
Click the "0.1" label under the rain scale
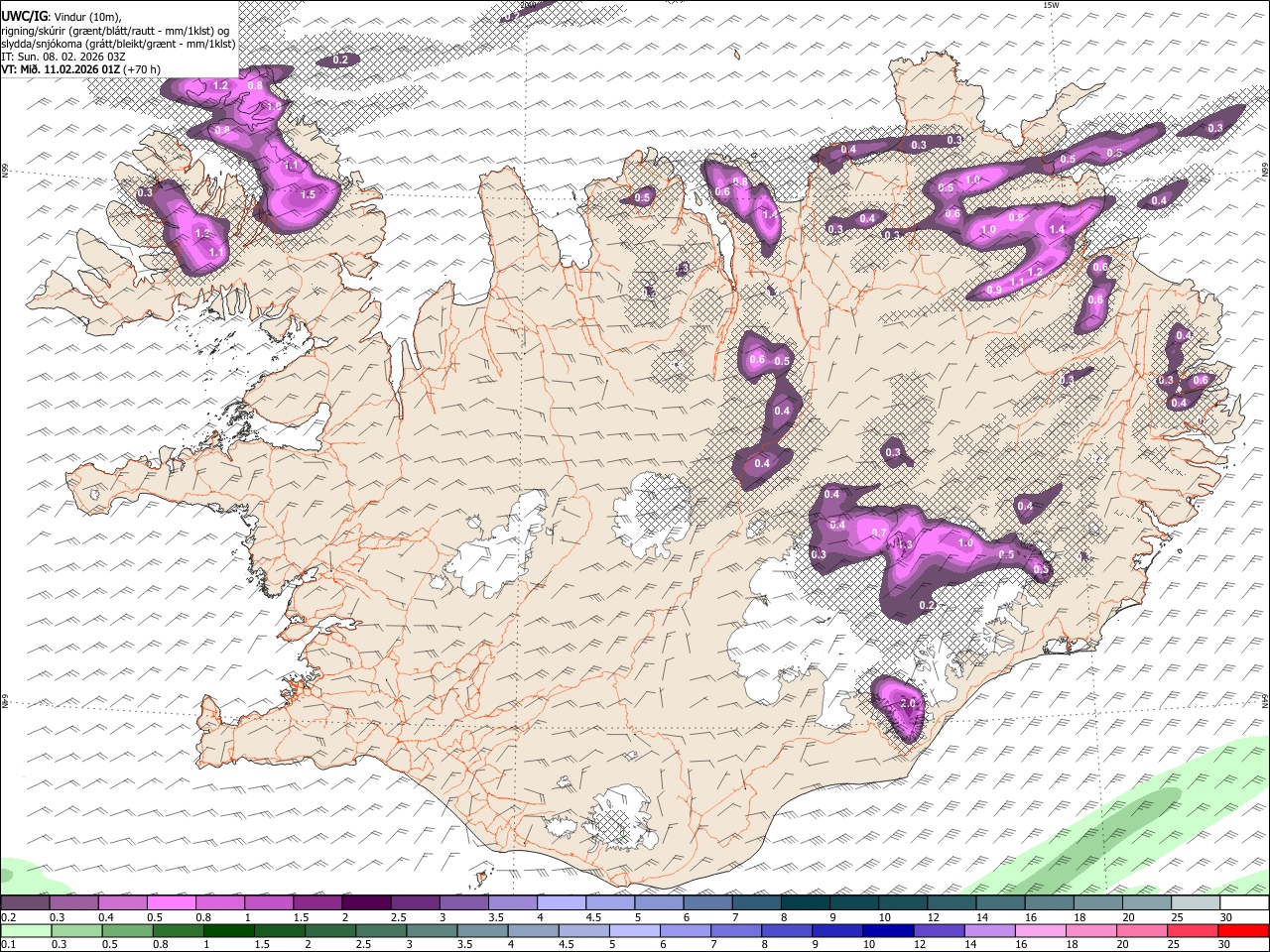(9, 945)
